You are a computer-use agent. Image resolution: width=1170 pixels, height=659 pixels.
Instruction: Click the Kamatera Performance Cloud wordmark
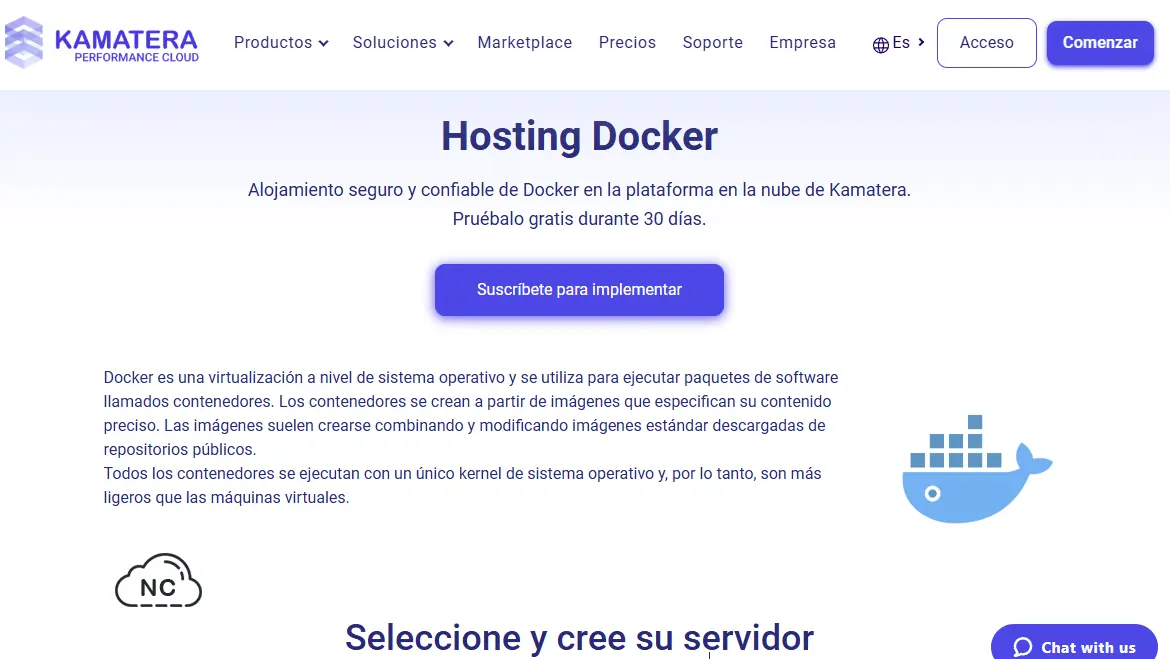point(126,44)
